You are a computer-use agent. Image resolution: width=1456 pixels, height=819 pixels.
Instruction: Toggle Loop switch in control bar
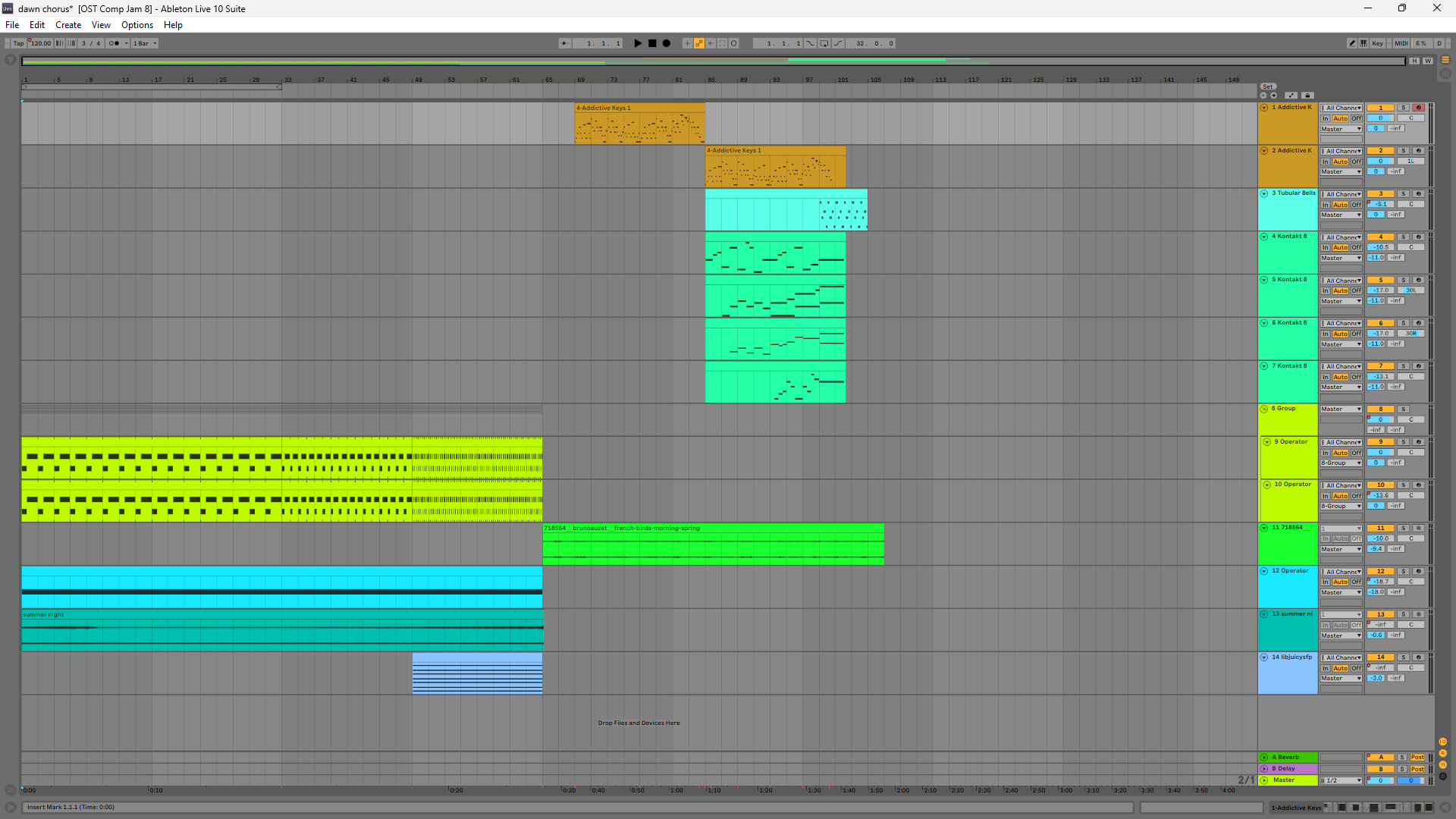824,43
